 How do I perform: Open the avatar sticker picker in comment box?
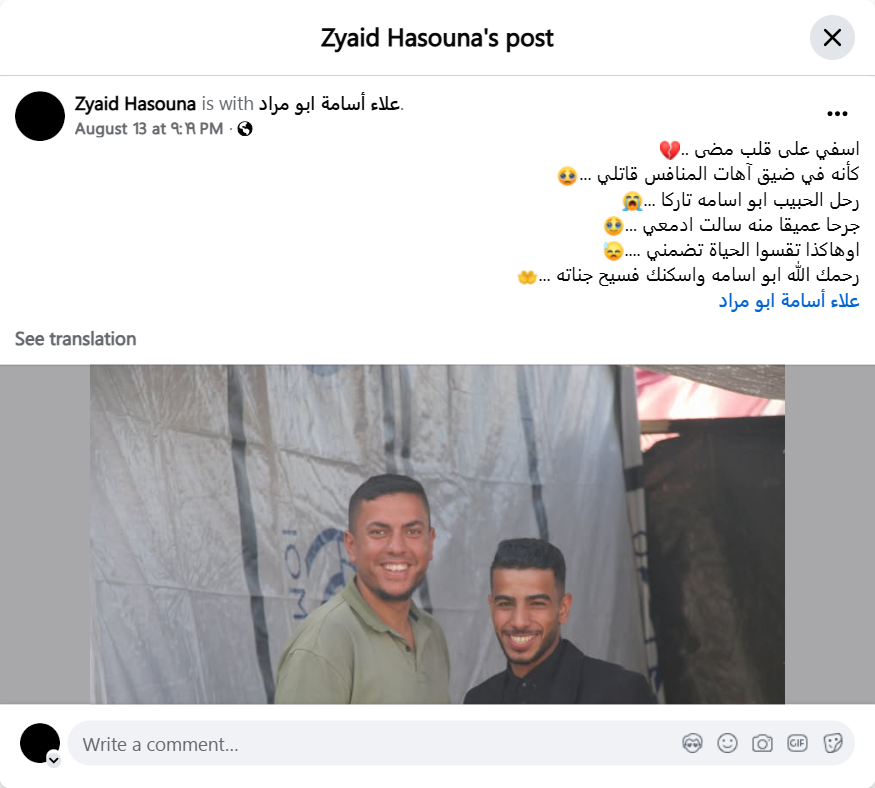pos(692,743)
